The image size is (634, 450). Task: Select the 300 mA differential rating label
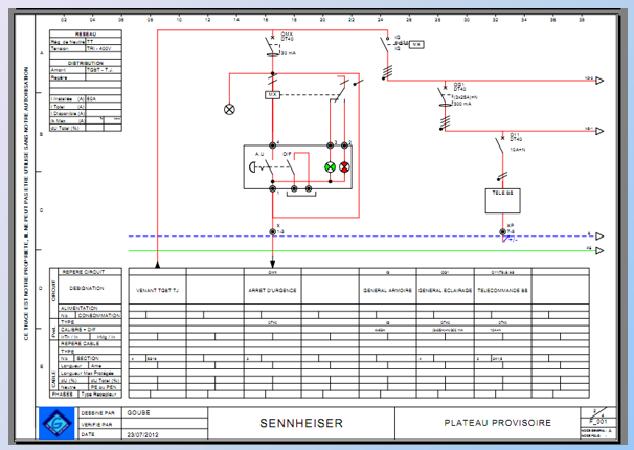pos(463,104)
